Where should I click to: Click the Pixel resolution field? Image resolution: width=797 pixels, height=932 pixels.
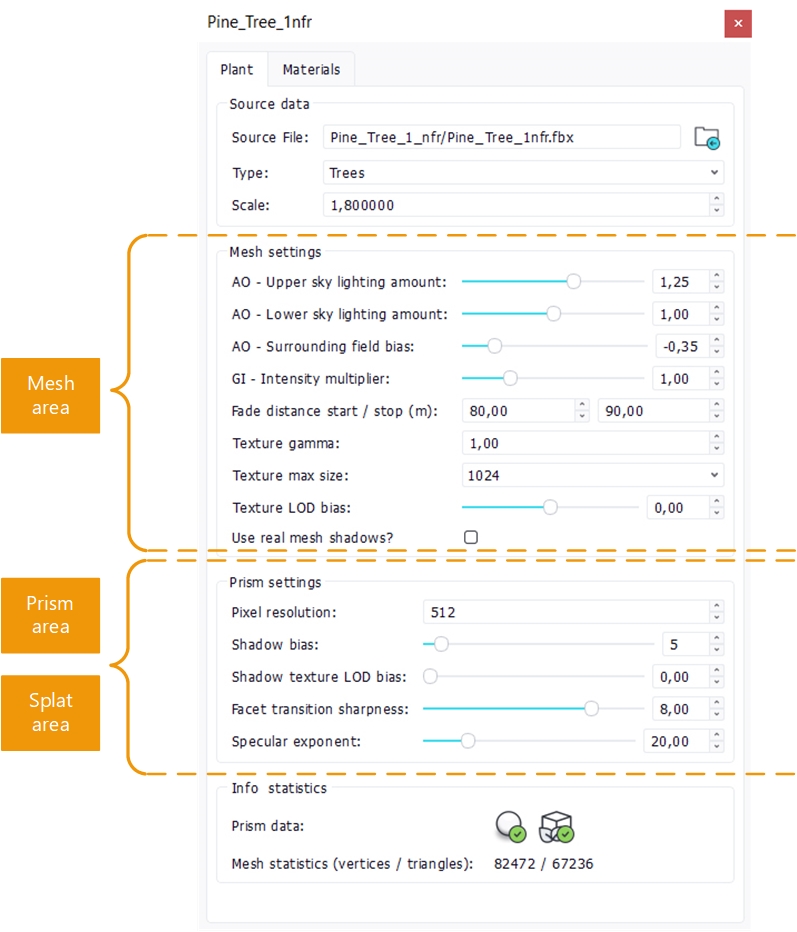(564, 612)
